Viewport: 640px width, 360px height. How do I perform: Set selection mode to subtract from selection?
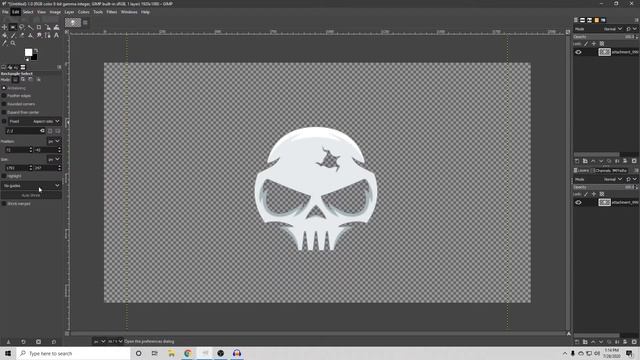coord(31,79)
